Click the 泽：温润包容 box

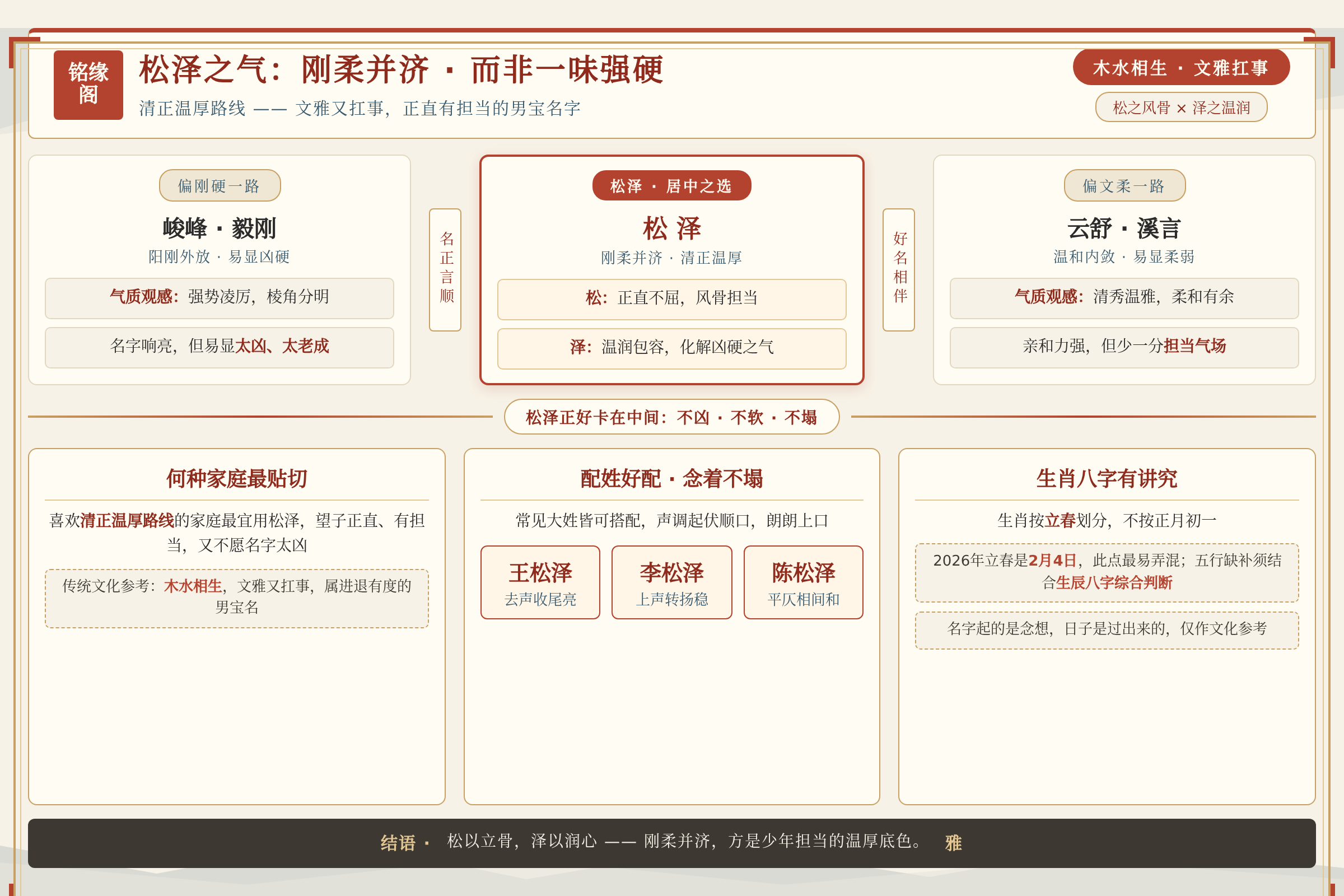[x=671, y=348]
